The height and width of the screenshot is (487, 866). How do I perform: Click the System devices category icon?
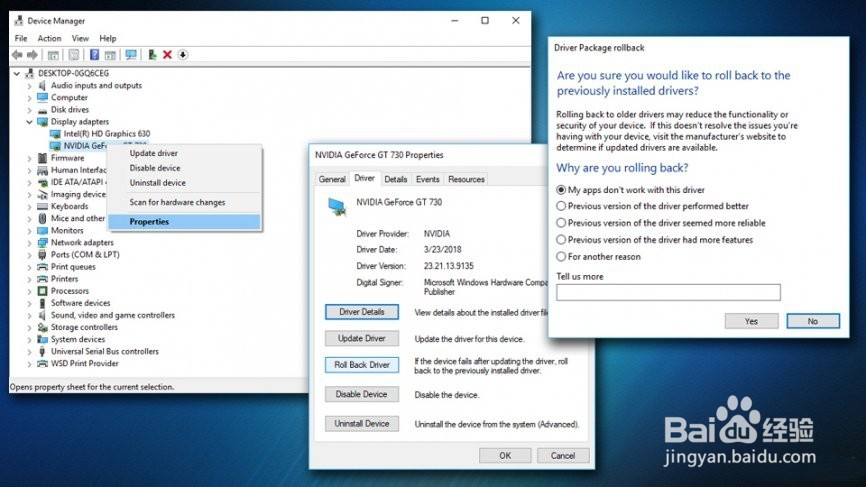tap(42, 339)
